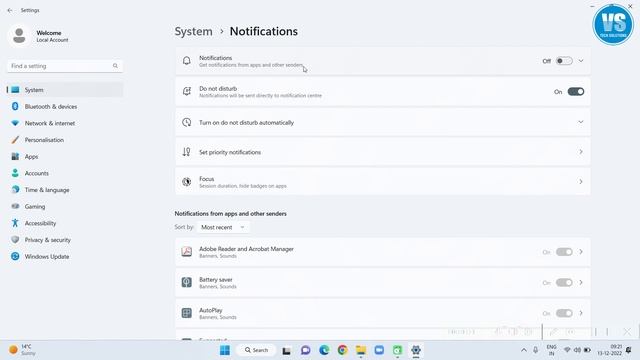Open the Windows Start menu
Screen dimensions: 640x360
224,350
